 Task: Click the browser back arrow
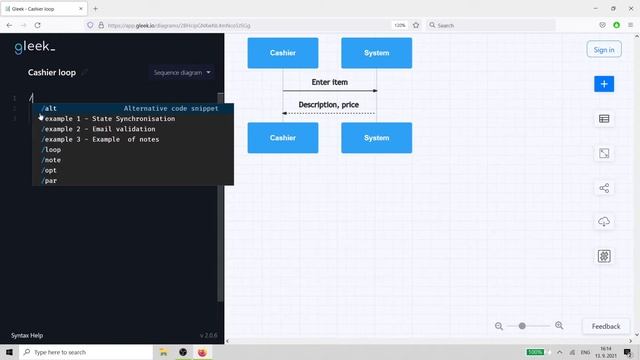(x=9, y=25)
